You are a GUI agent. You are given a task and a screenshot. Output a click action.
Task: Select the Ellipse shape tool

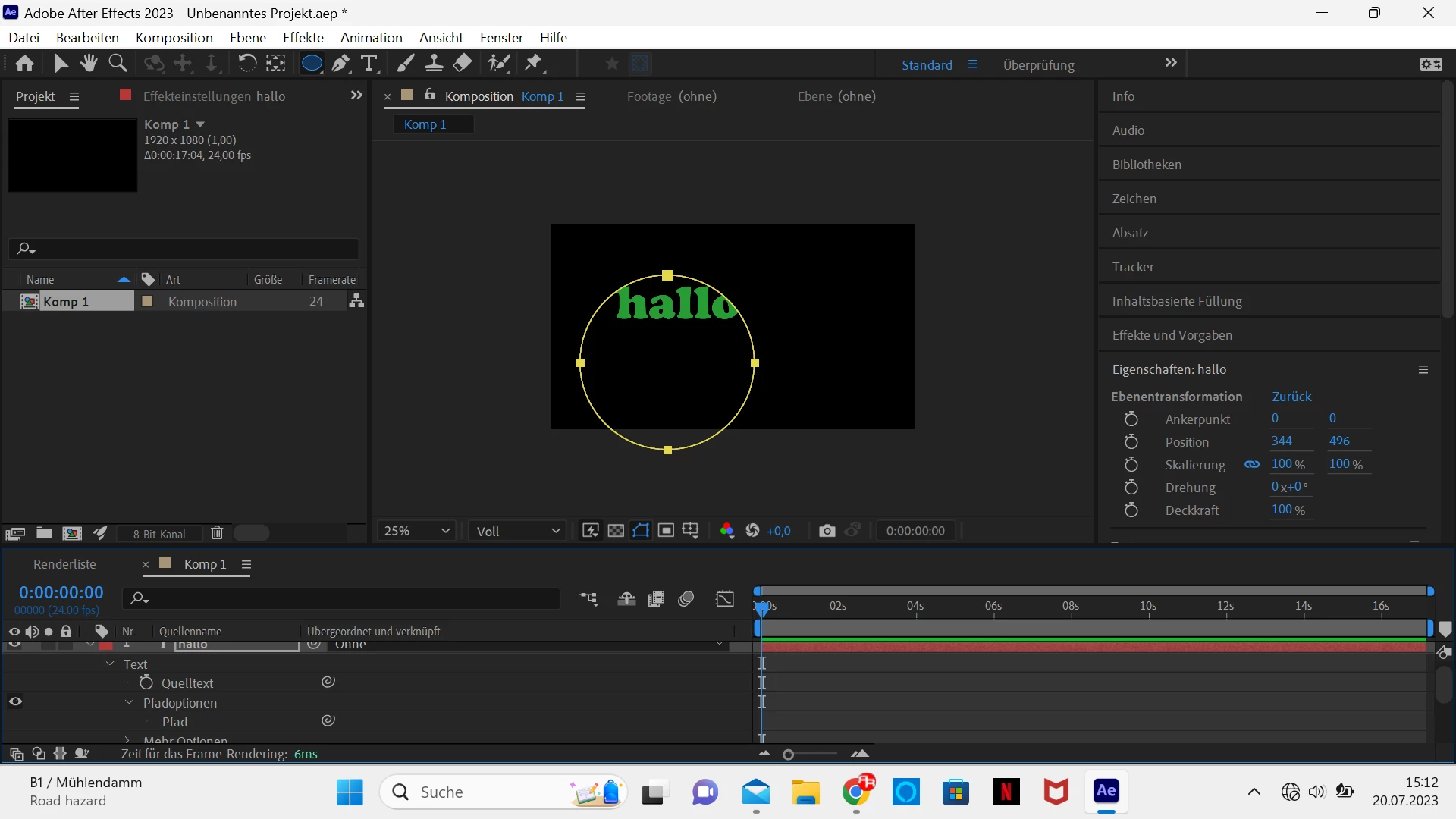(x=311, y=64)
